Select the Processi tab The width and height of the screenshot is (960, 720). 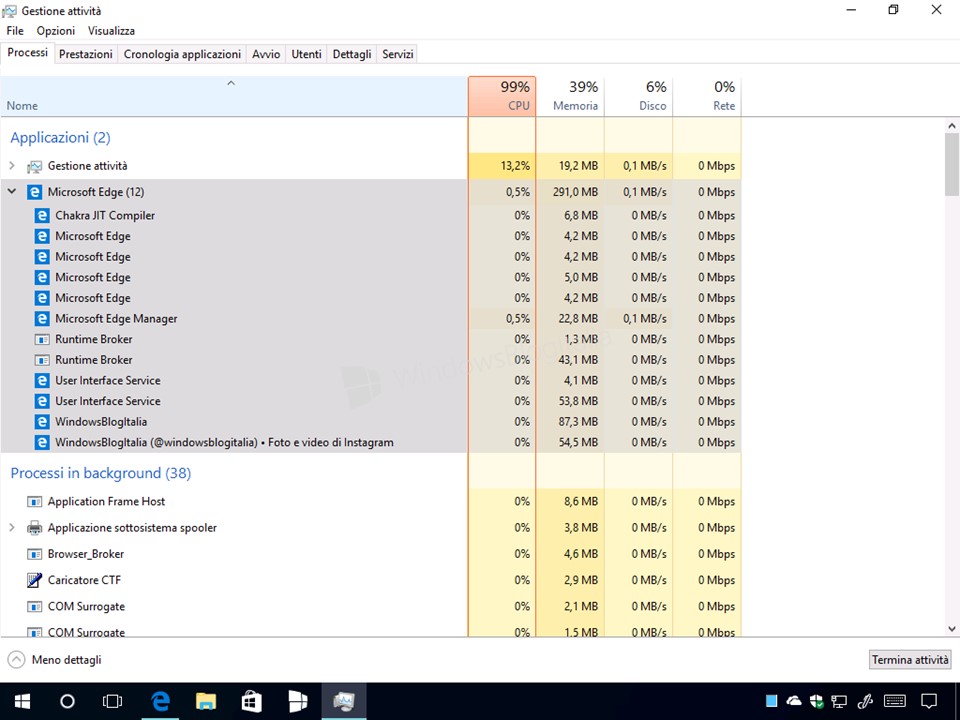point(28,53)
